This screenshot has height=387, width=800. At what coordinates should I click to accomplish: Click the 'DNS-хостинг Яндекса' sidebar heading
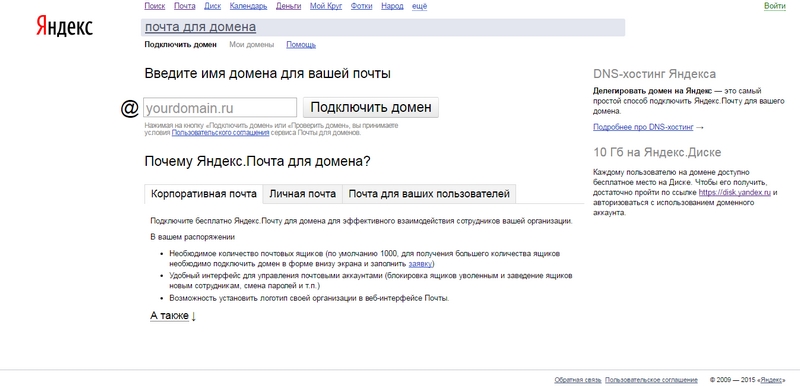point(655,74)
